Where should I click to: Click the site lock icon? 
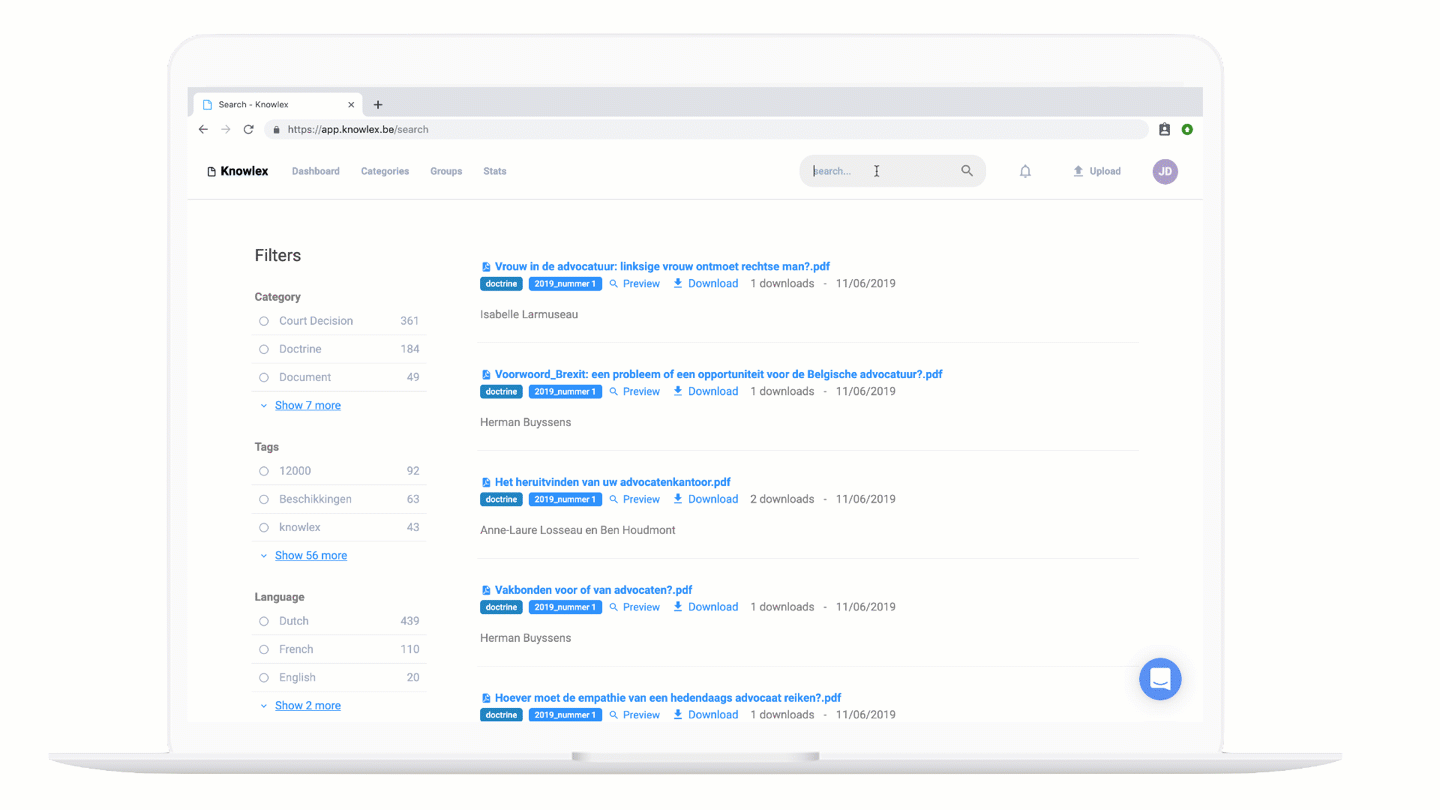tap(277, 129)
